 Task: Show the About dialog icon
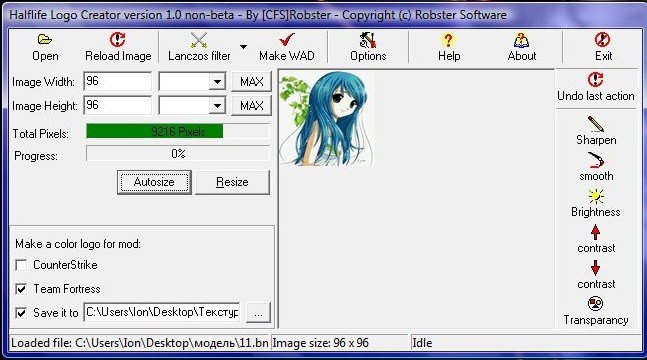[522, 40]
